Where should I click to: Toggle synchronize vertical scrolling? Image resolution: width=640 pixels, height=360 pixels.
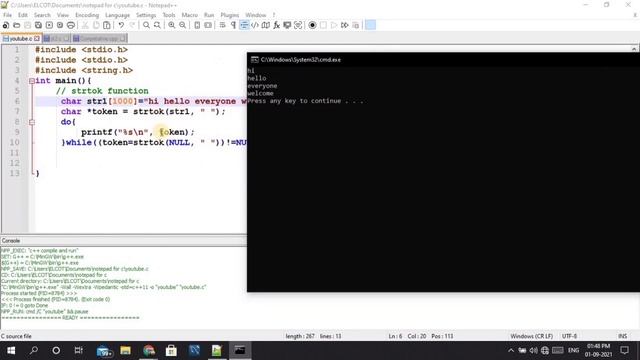click(197, 25)
